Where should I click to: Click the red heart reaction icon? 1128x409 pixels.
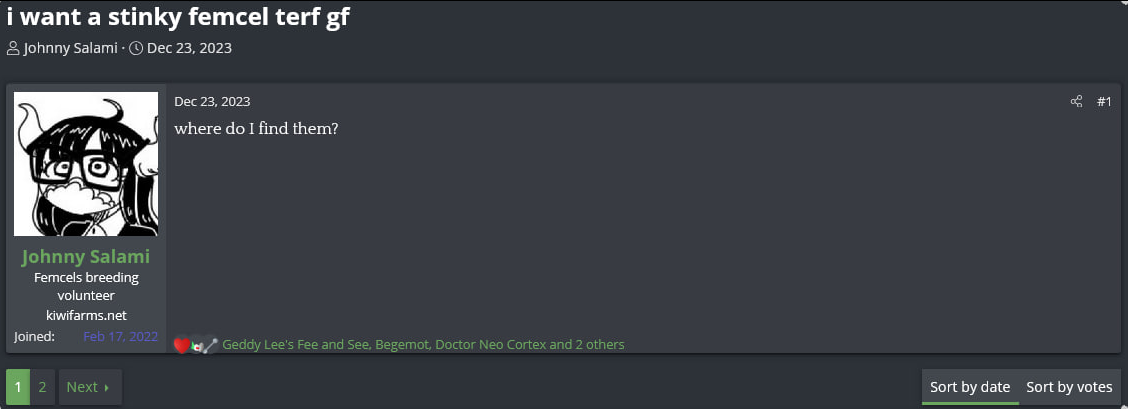pyautogui.click(x=182, y=346)
